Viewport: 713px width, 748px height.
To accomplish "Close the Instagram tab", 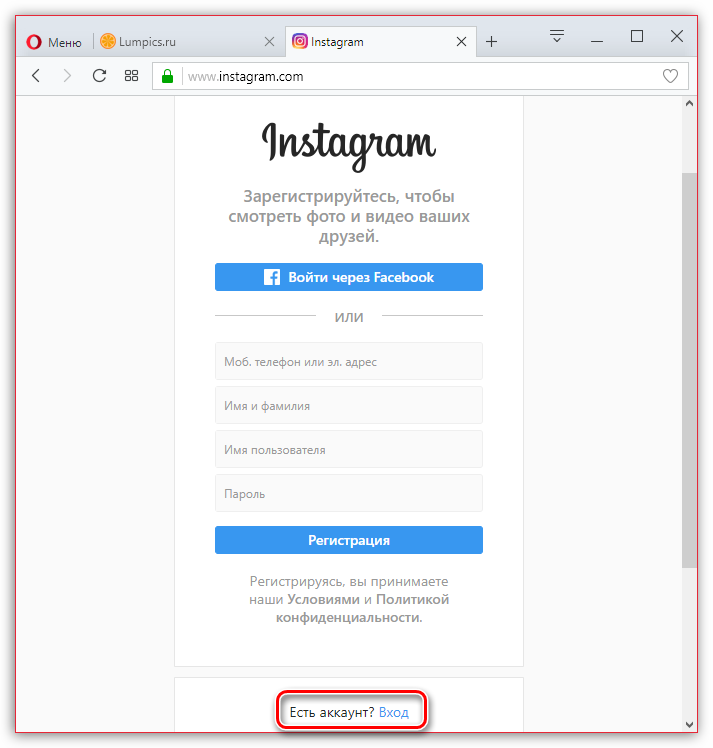I will [x=461, y=42].
